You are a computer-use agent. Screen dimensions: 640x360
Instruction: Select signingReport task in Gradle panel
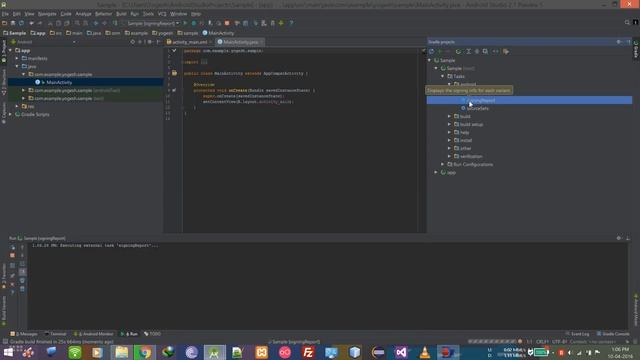(529, 100)
